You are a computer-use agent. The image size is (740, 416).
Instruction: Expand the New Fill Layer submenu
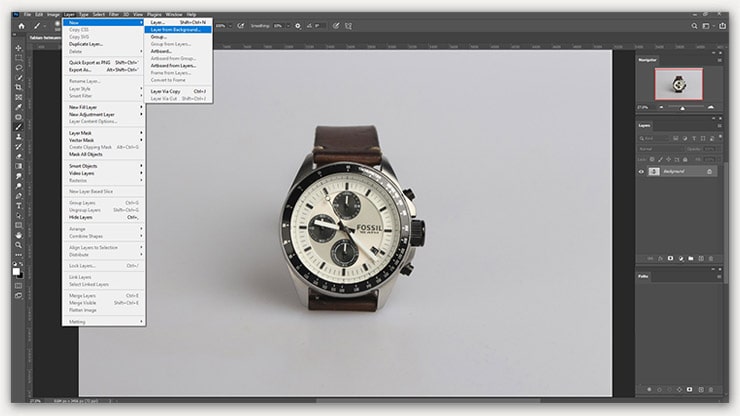pos(104,107)
